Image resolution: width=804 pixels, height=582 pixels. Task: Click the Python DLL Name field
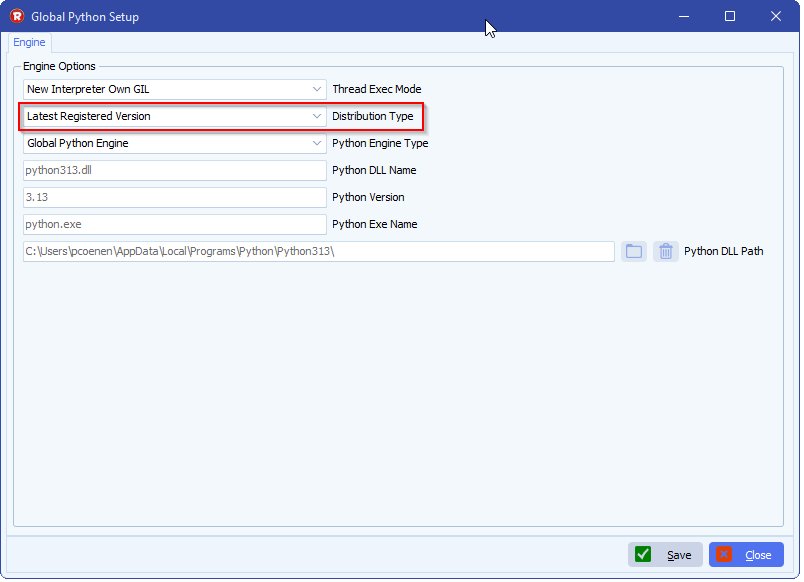click(x=174, y=170)
